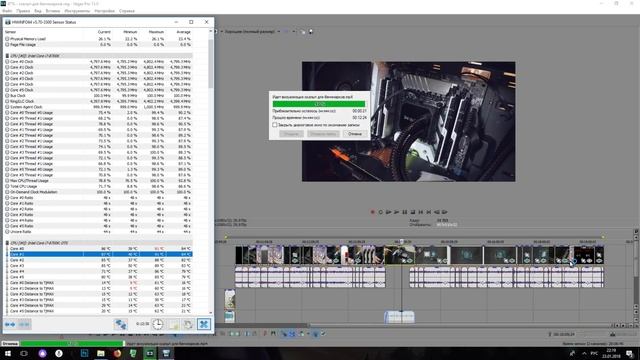Open File Explorer from the taskbar
Image resolution: width=640 pixels, height=360 pixels.
point(100,353)
